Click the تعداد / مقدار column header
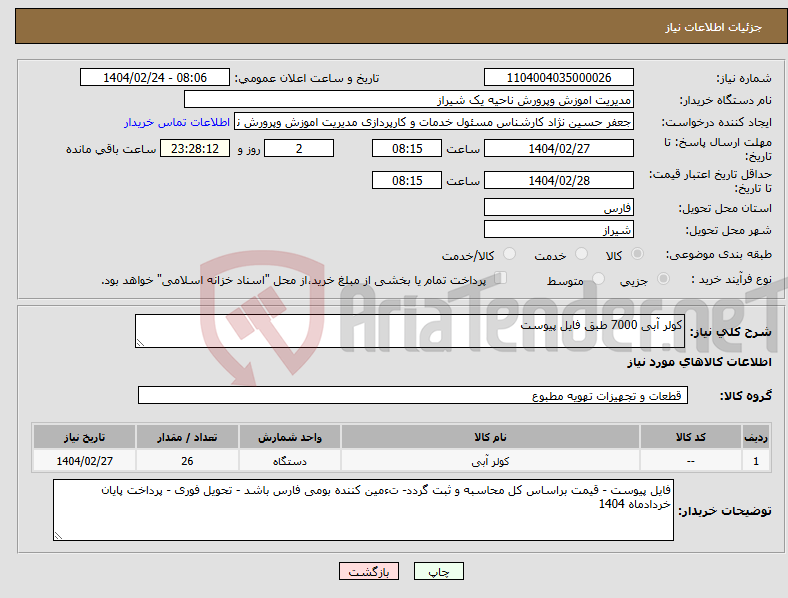Viewport: 788px width, 598px height. (x=187, y=437)
